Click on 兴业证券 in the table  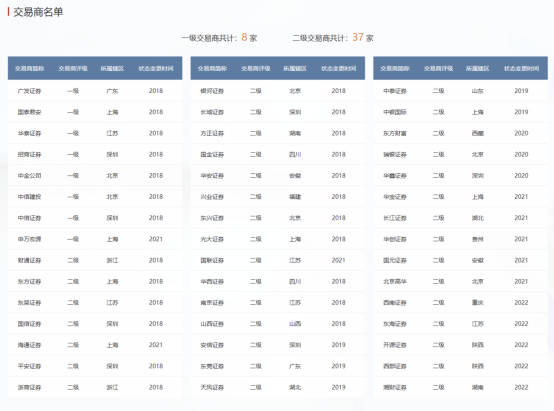tap(212, 197)
